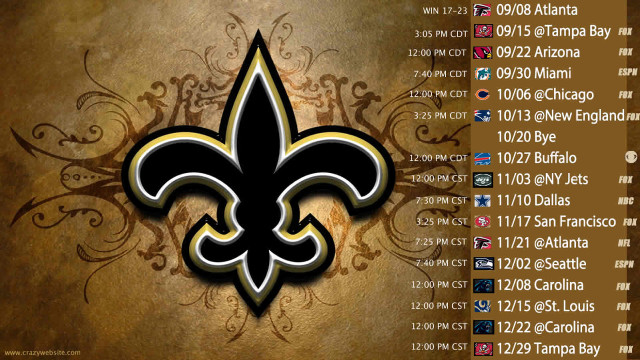Click the '7:40 PM CST' Seattle kickoff time
Viewport: 640px width, 360px height.
(x=441, y=263)
